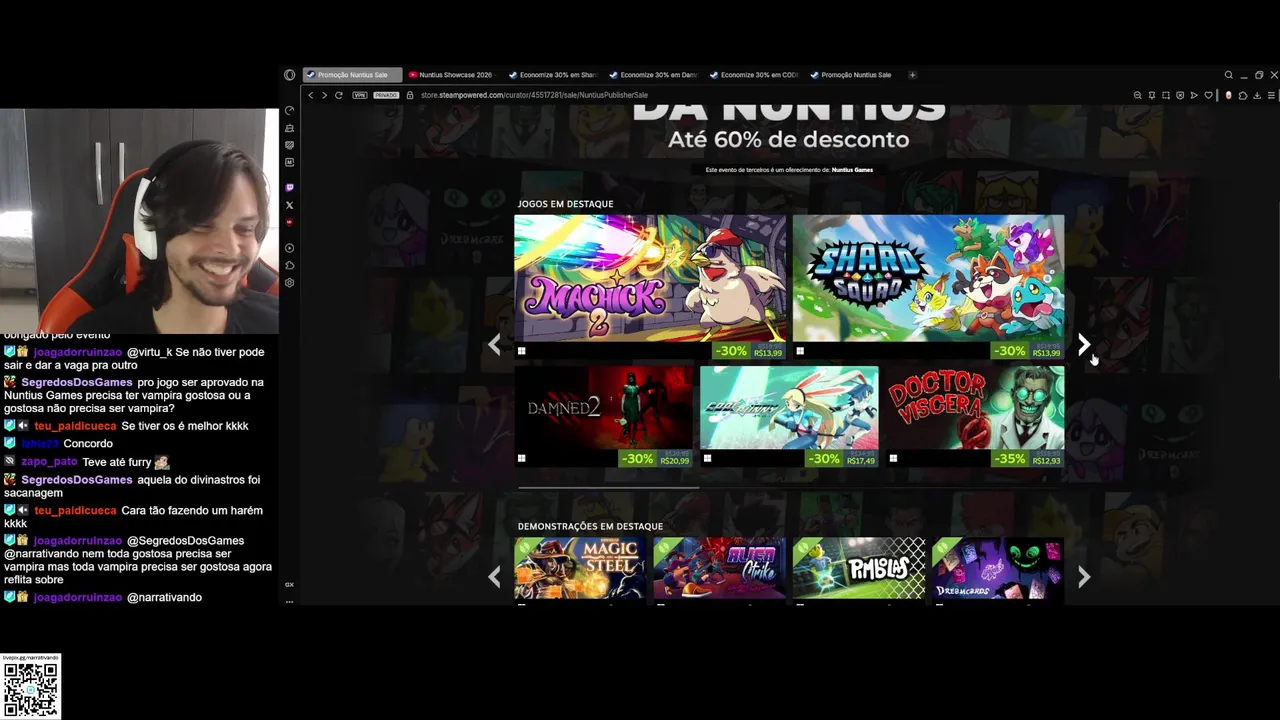Open the extensions cube icon in the toolbar
1280x720 pixels.
coord(1243,95)
